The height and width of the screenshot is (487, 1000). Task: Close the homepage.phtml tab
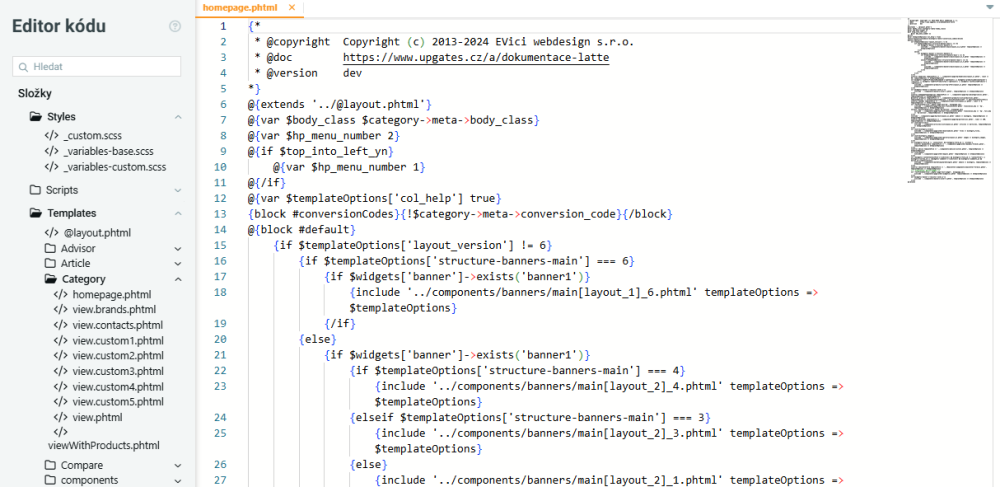pyautogui.click(x=291, y=7)
